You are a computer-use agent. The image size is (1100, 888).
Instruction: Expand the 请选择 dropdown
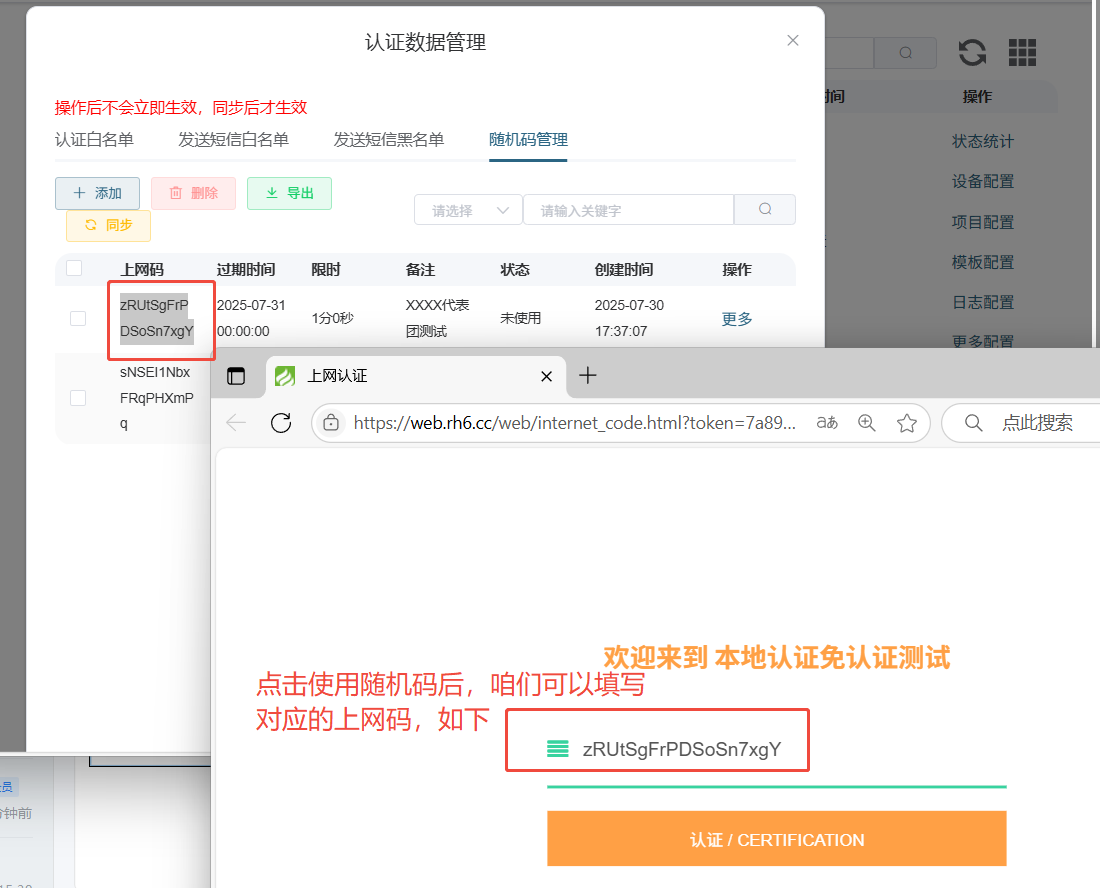click(468, 210)
